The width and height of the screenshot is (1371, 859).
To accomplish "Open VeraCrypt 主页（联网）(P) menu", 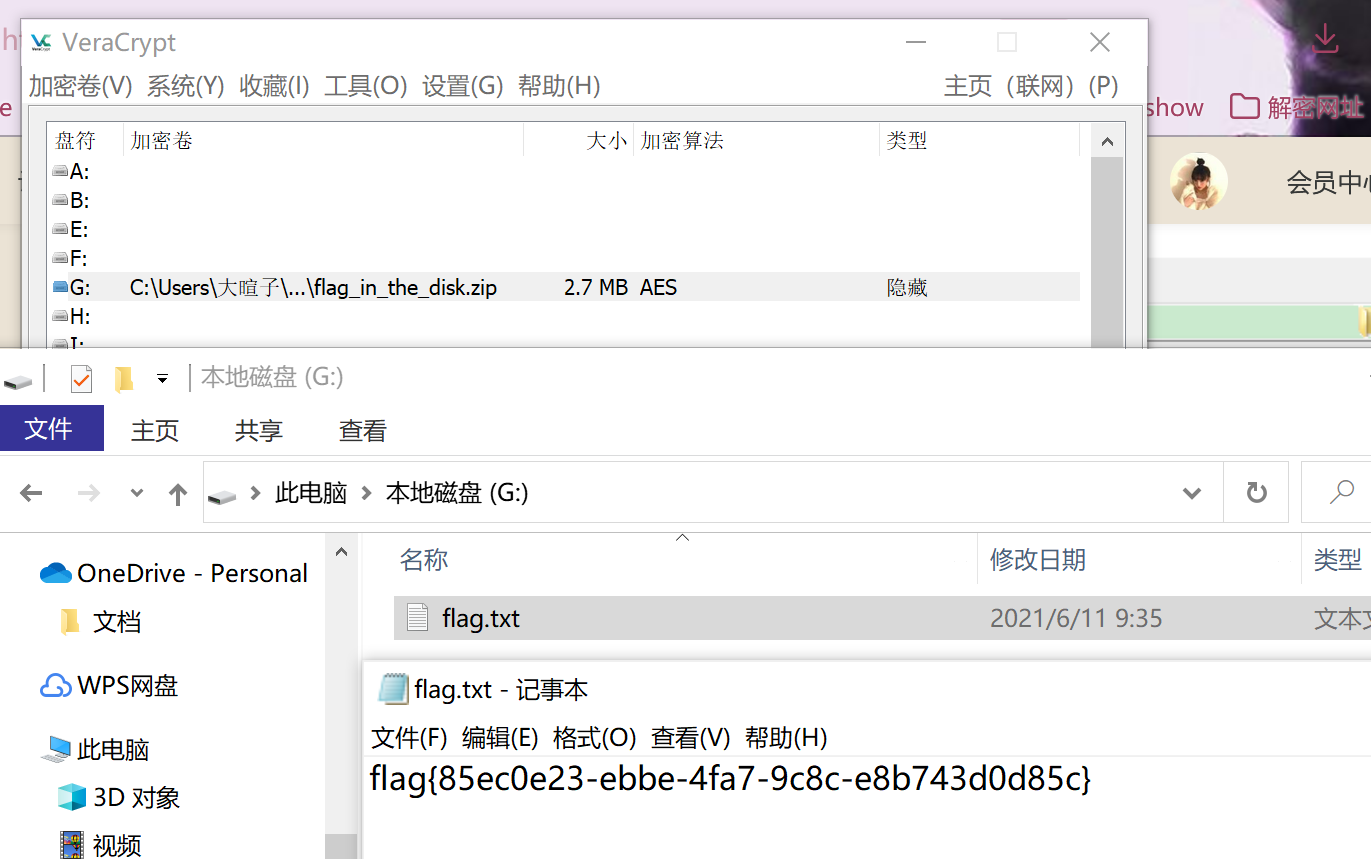I will (x=1031, y=86).
